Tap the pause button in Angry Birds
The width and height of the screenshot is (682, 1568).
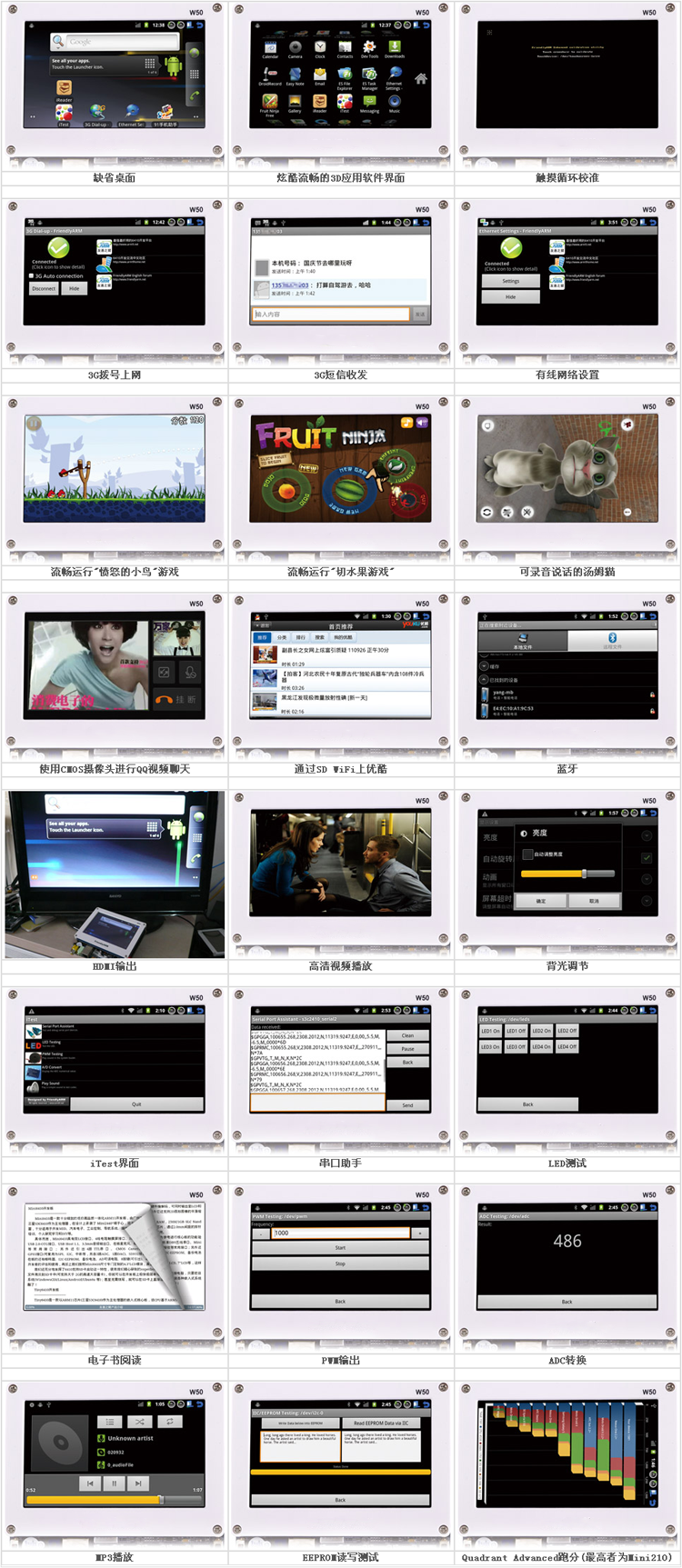pos(34,424)
